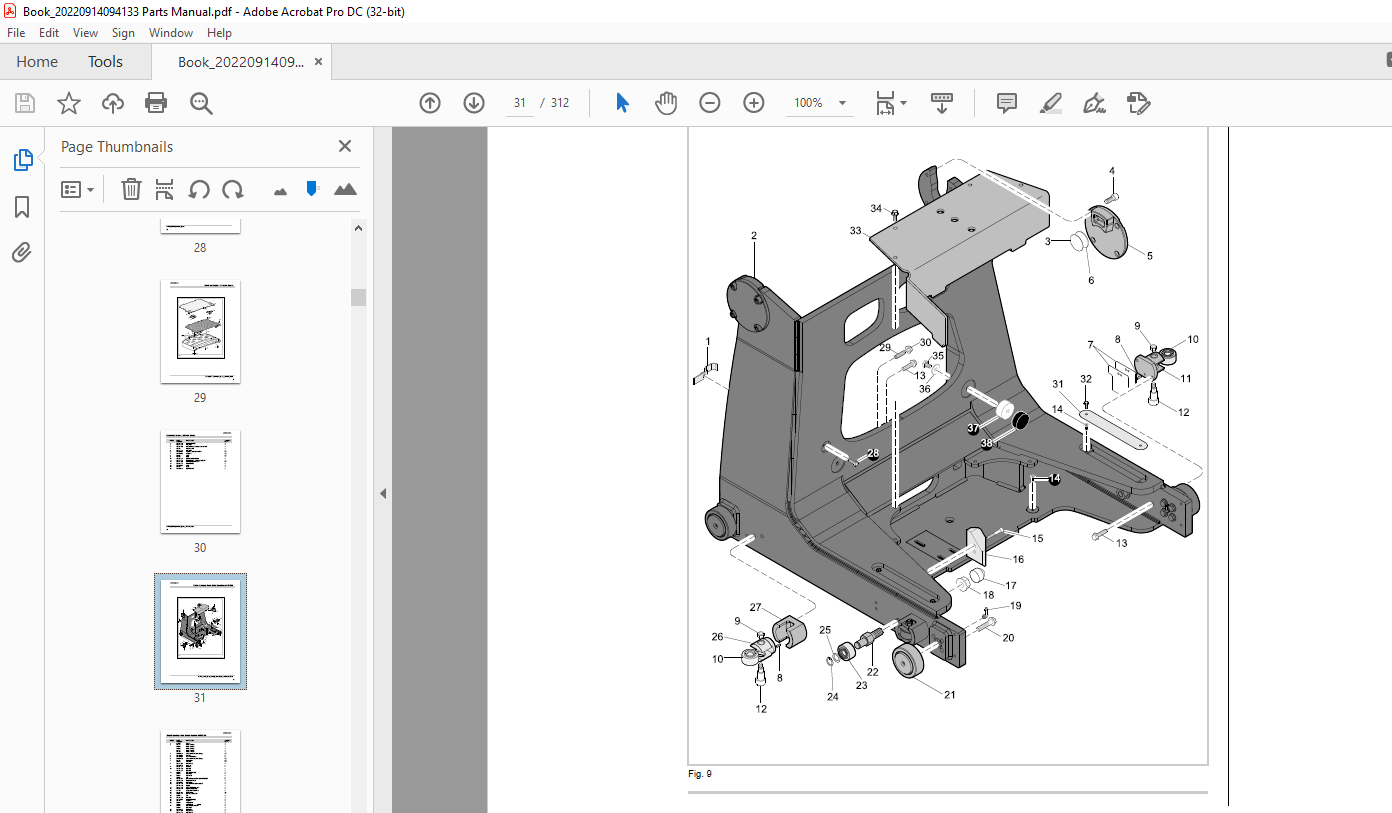Viewport: 1392px width, 813px height.
Task: Click the Request signatures stamp icon
Action: [x=1138, y=103]
